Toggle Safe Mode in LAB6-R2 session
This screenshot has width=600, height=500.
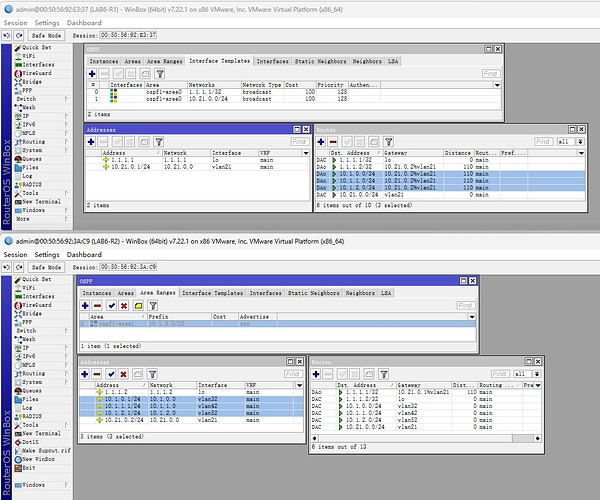[46, 267]
